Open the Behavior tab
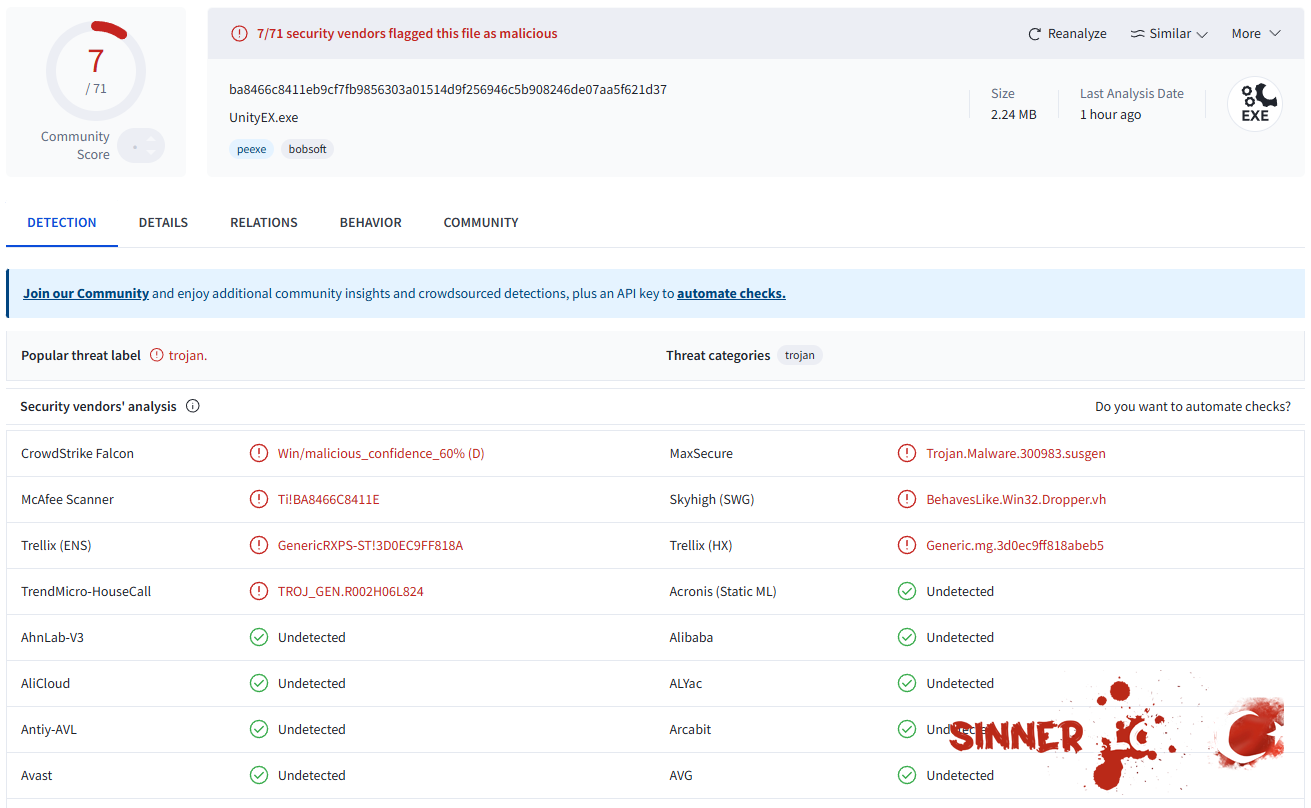The height and width of the screenshot is (808, 1311). (370, 222)
